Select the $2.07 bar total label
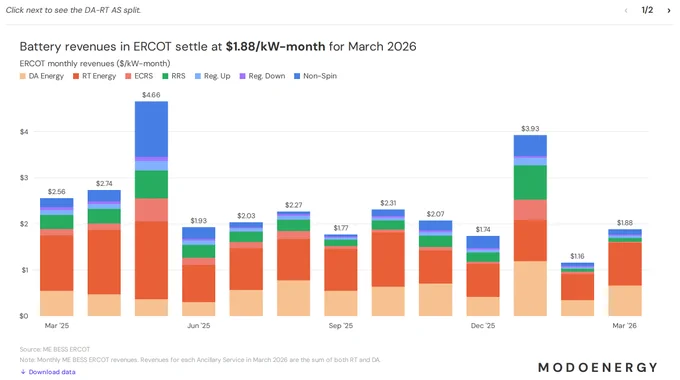680x380 pixels. tap(435, 214)
